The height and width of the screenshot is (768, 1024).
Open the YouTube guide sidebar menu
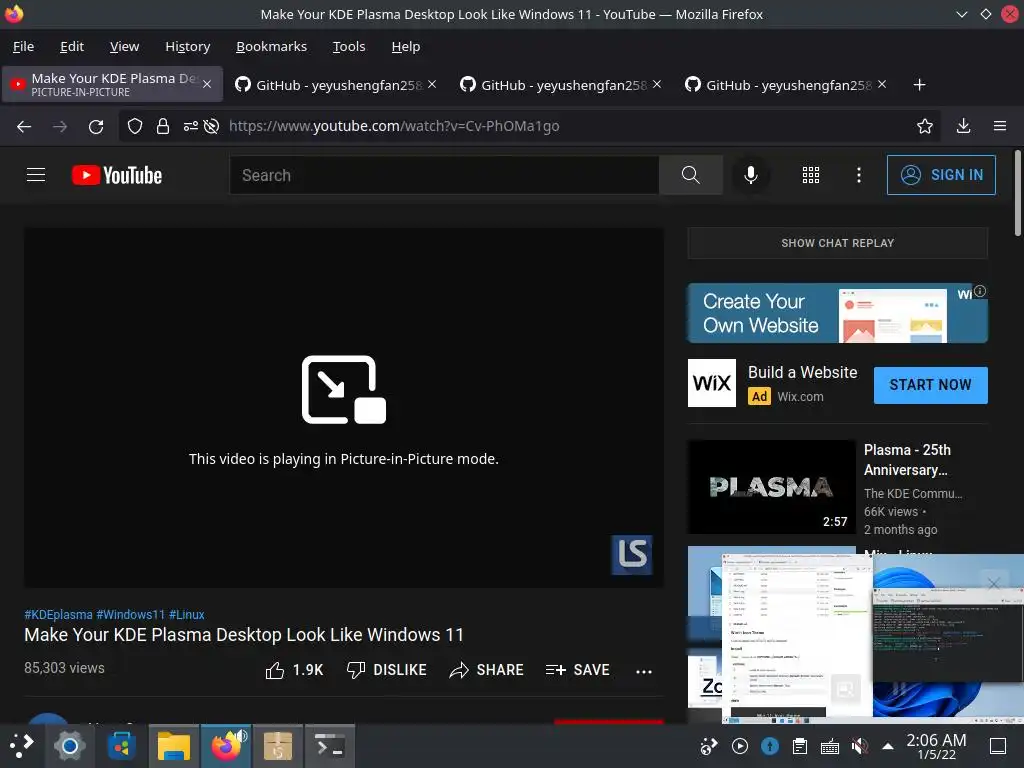coord(36,175)
